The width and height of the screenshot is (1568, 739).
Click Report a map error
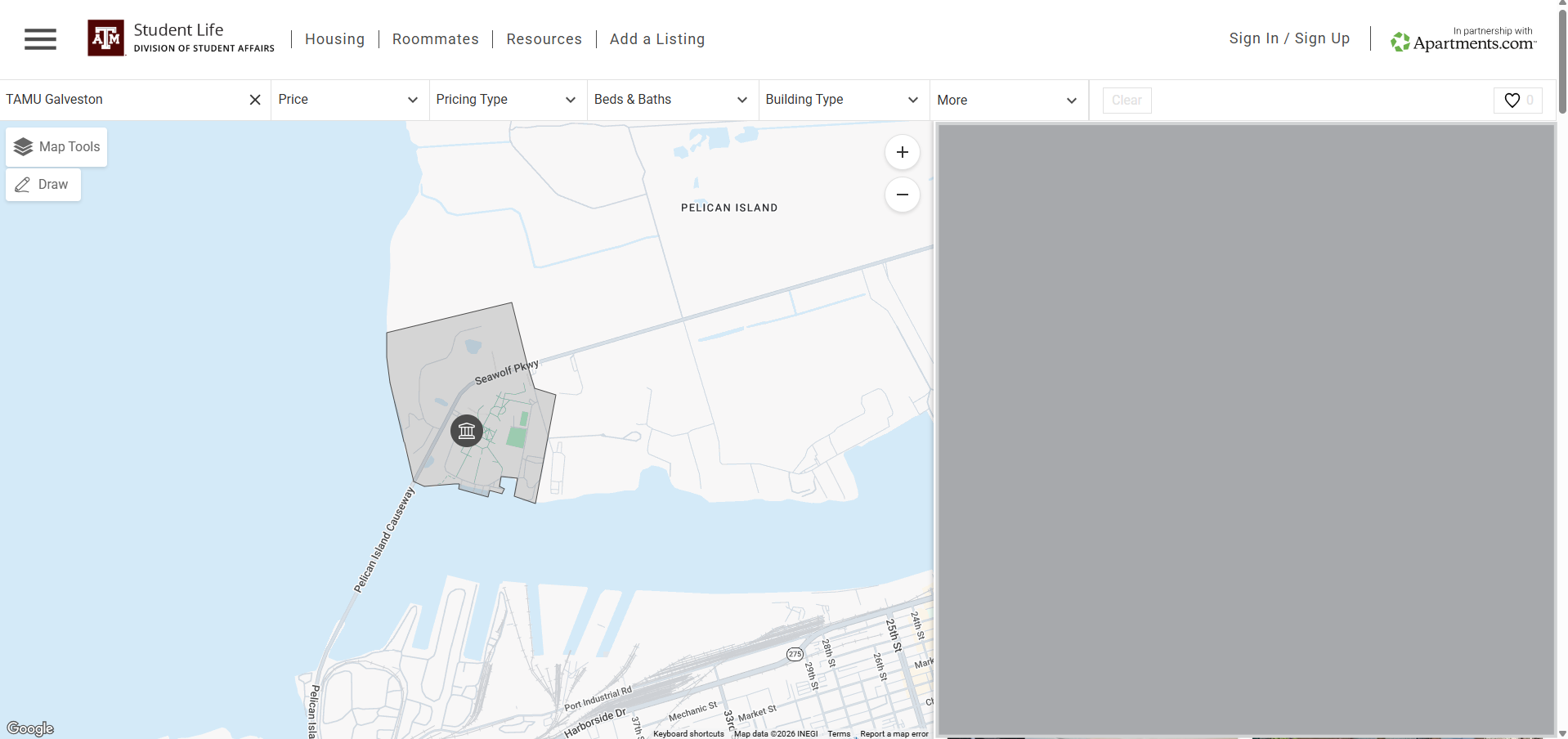pyautogui.click(x=893, y=733)
